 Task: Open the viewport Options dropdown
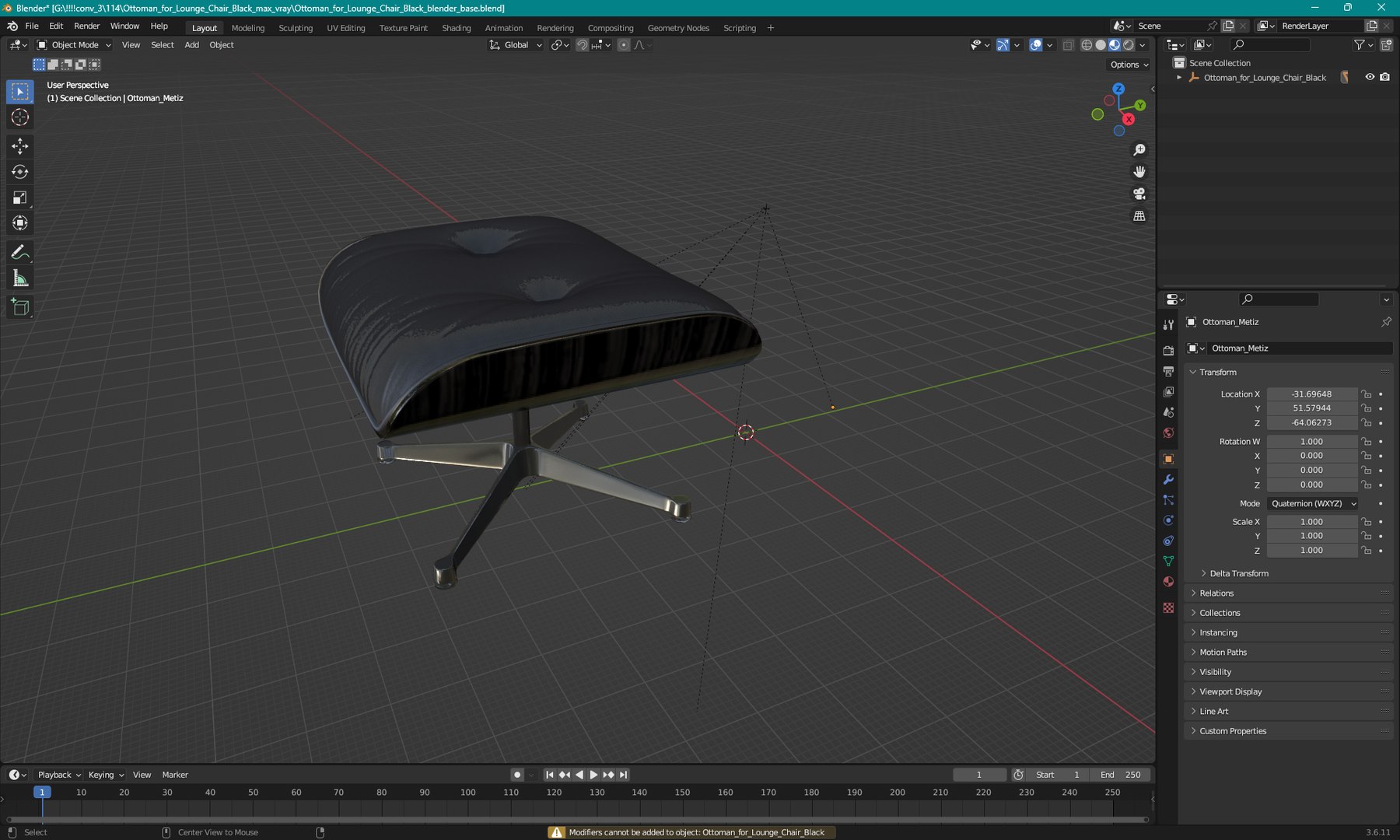coord(1129,65)
